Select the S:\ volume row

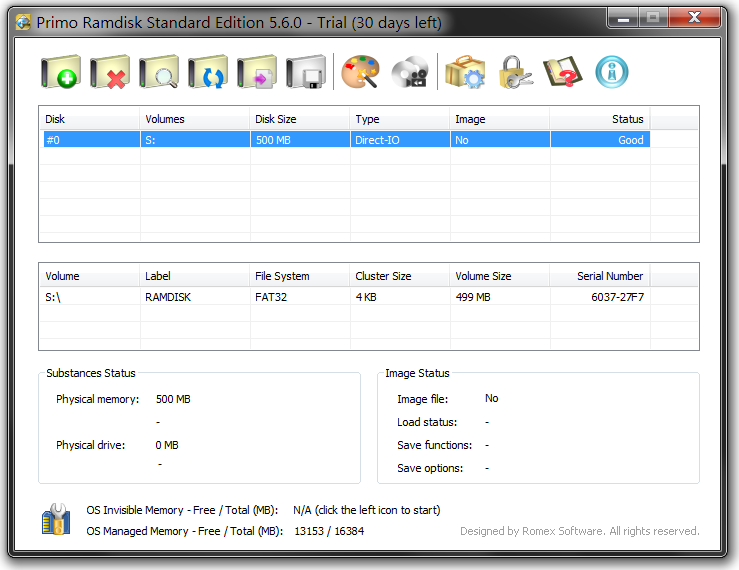(345, 297)
